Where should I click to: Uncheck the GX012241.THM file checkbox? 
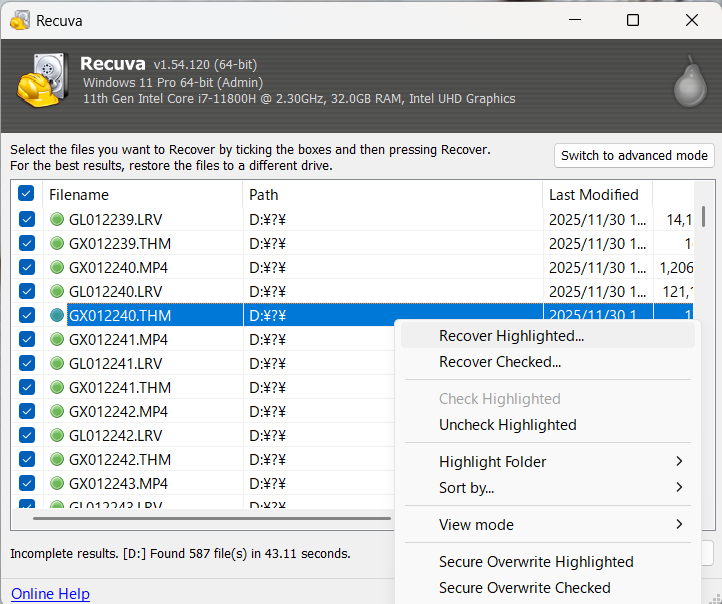click(27, 387)
